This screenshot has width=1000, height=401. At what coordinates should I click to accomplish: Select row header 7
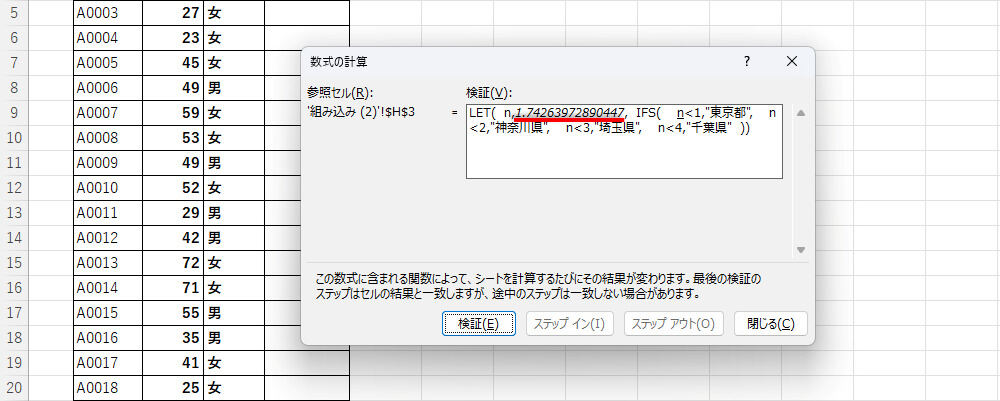click(14, 62)
